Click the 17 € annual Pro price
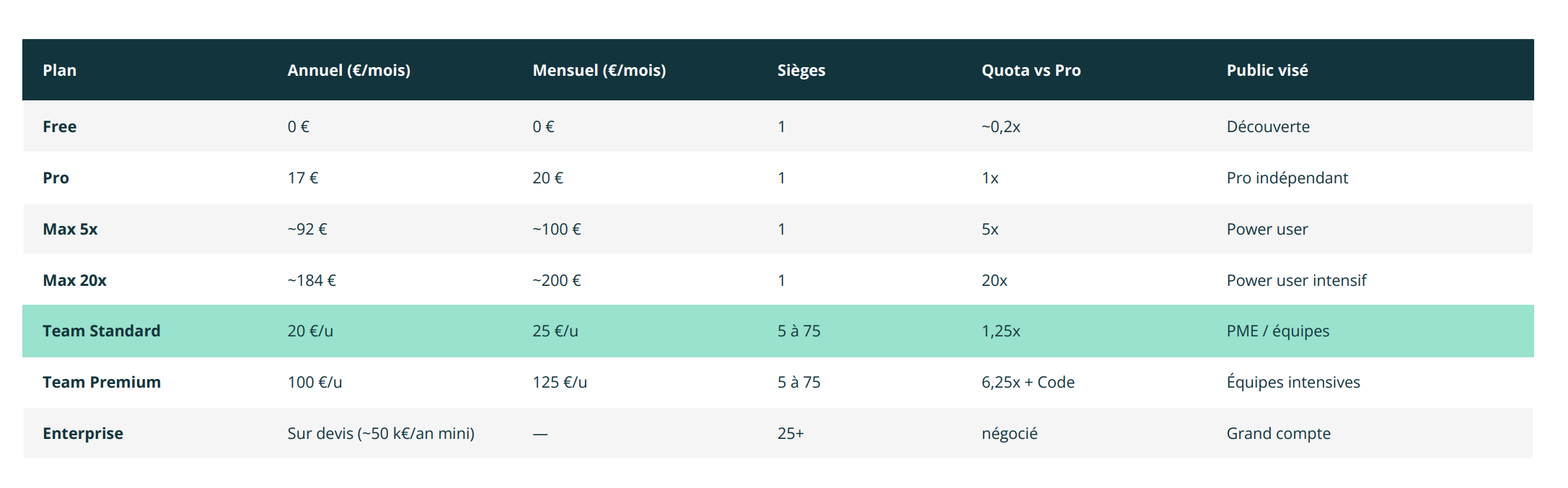 [x=302, y=178]
